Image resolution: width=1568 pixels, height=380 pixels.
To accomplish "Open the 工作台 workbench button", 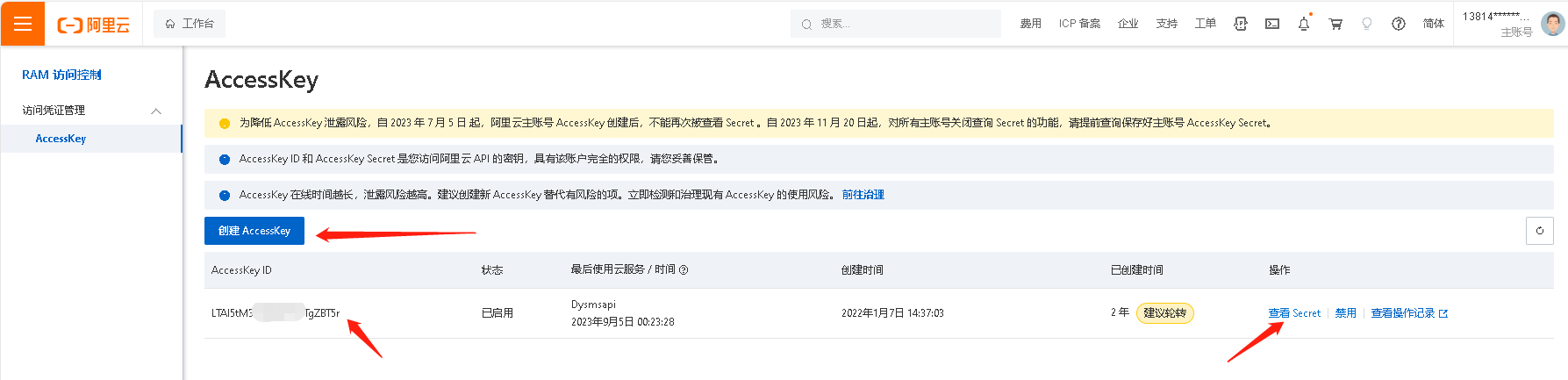I will (x=190, y=24).
